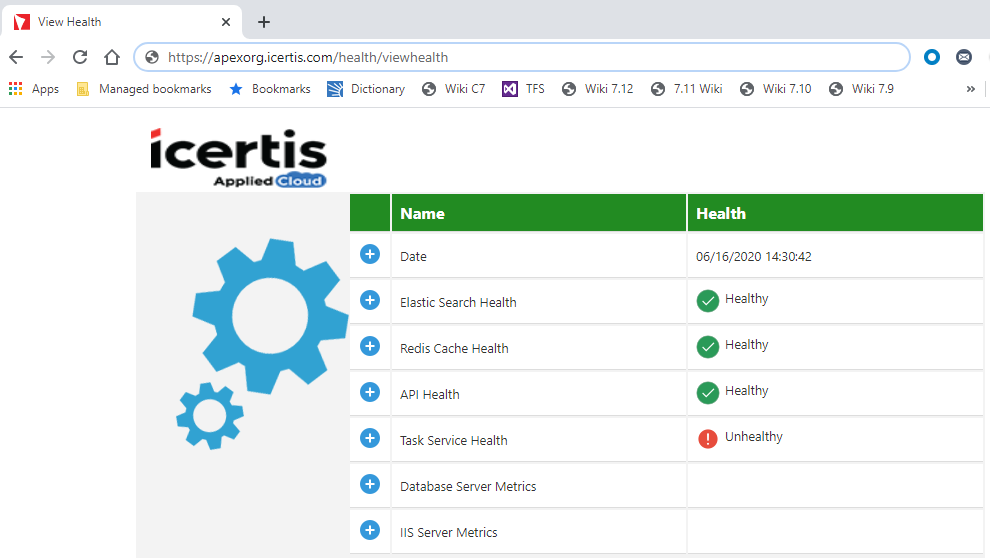Expand the API Health row

coord(370,392)
